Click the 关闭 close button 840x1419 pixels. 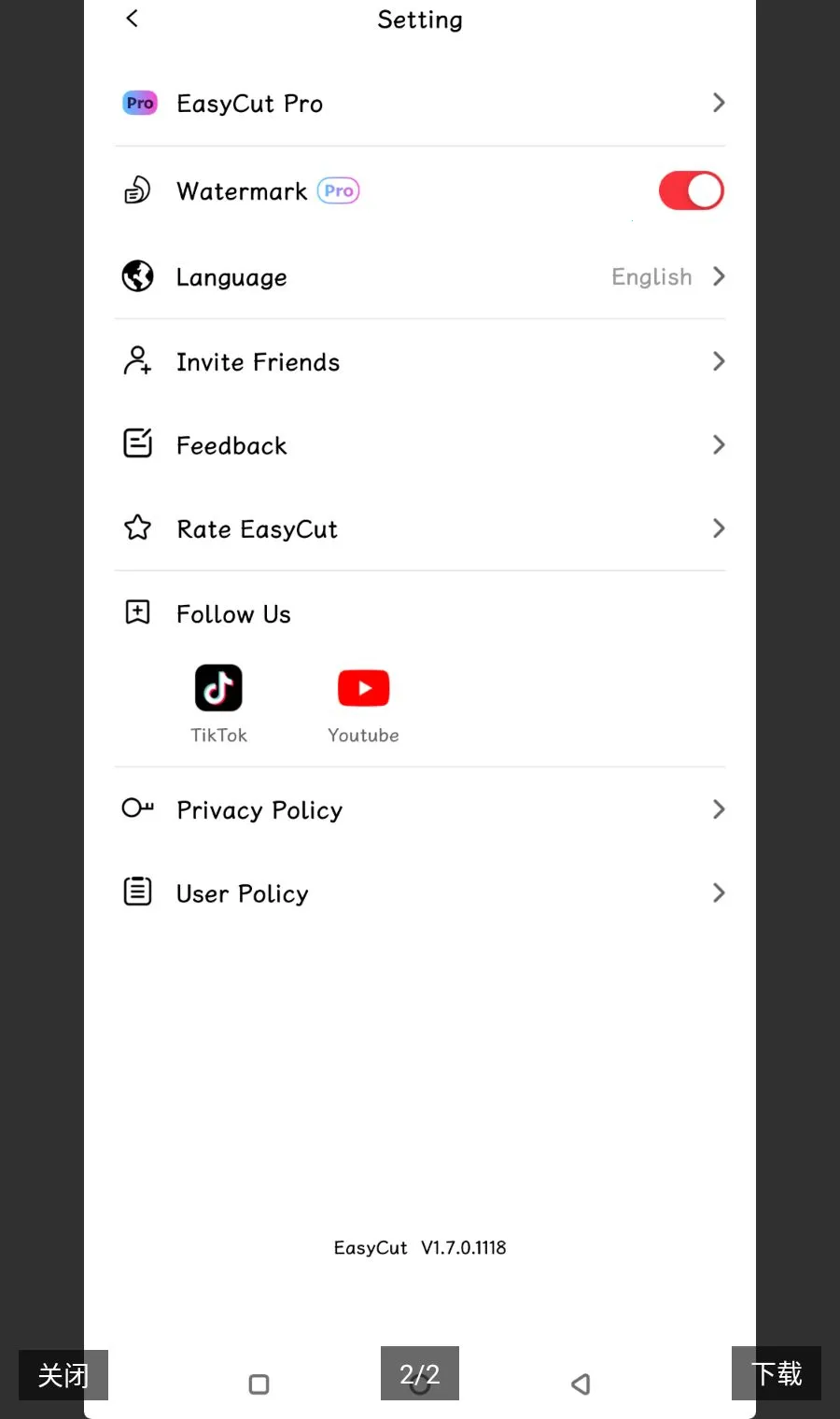pos(63,1375)
